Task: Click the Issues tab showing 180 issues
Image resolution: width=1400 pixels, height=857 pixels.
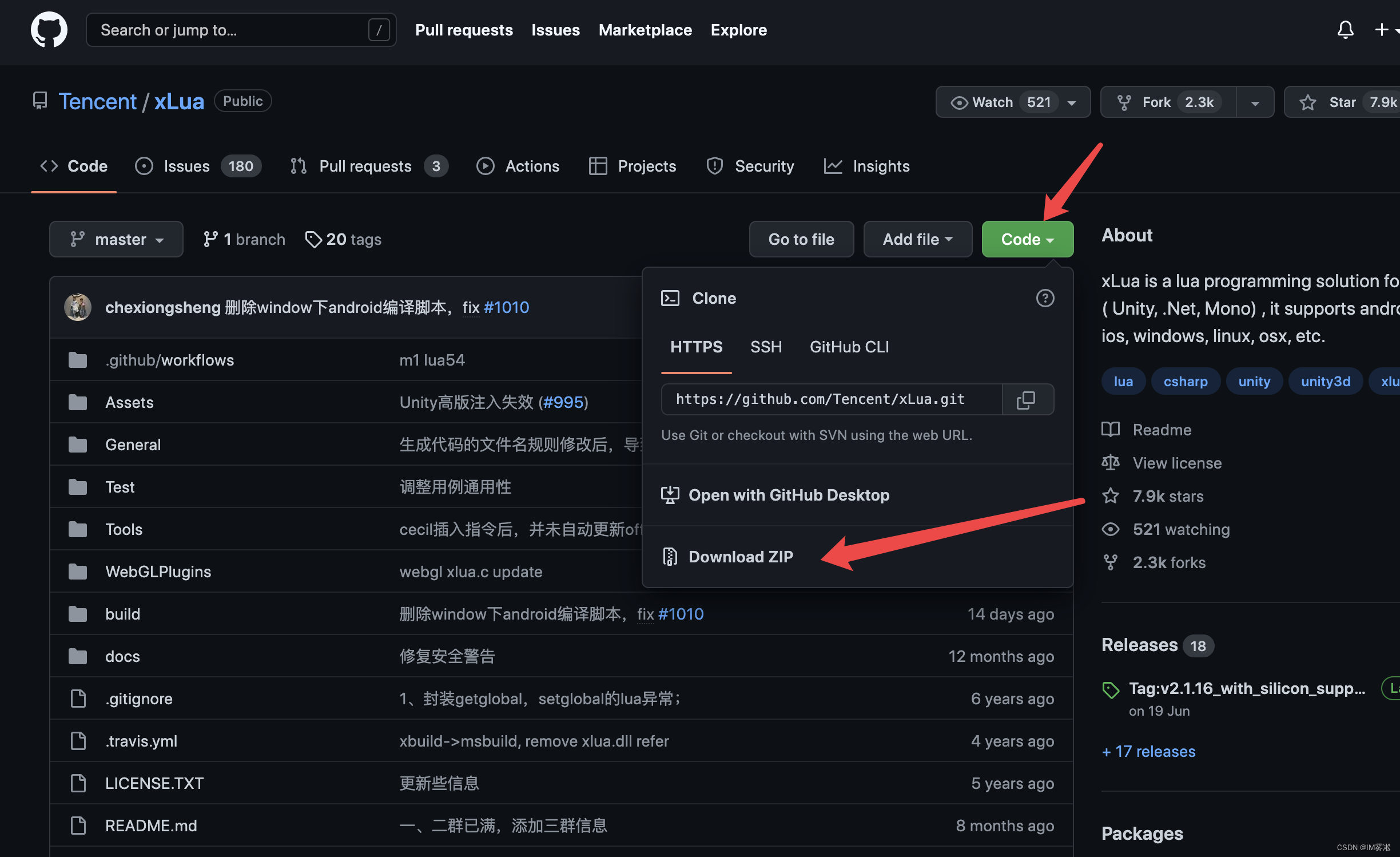Action: pos(197,165)
